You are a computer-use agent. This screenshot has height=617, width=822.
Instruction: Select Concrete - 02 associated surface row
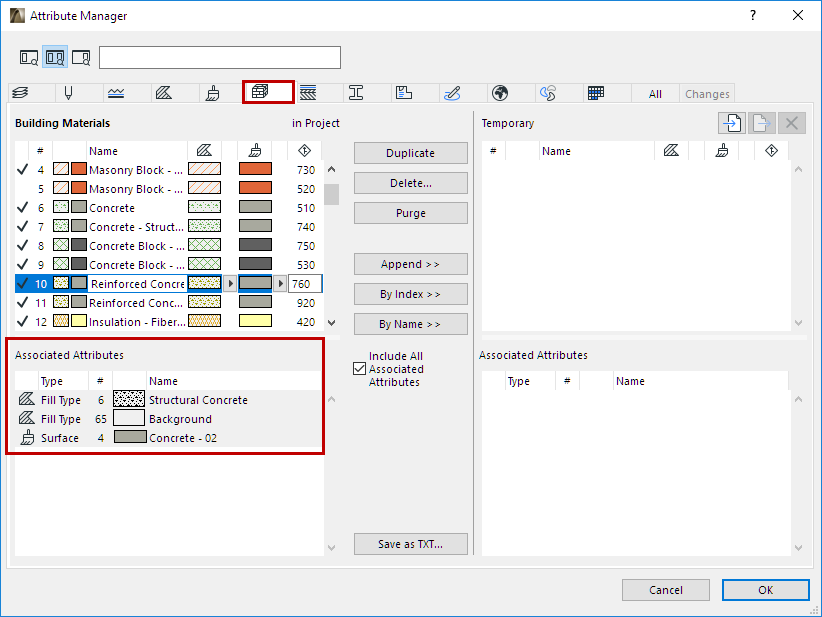[168, 438]
